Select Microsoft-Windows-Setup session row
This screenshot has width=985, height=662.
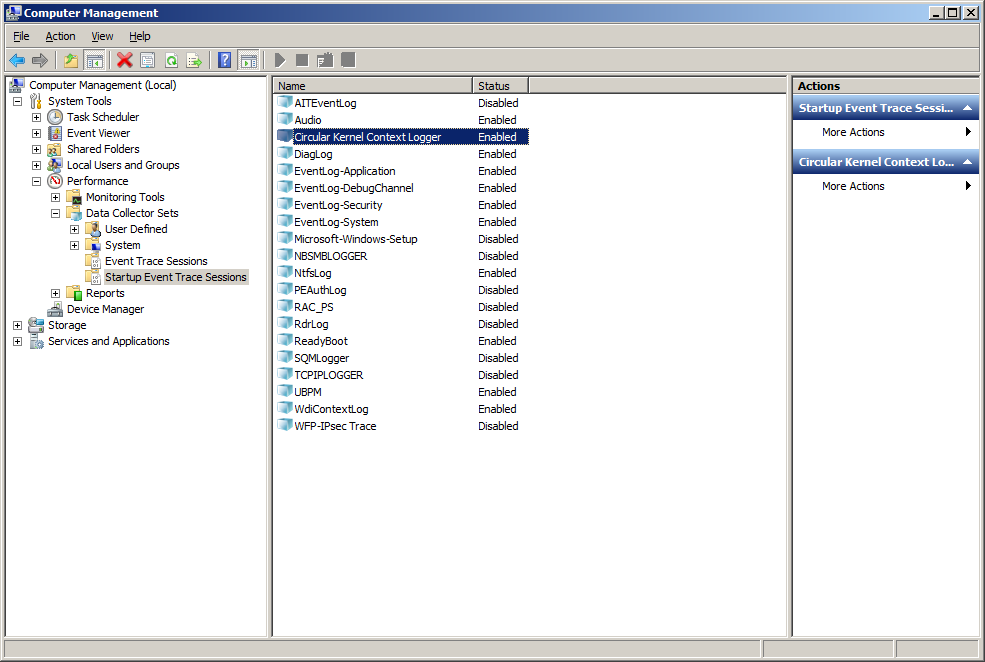point(402,239)
